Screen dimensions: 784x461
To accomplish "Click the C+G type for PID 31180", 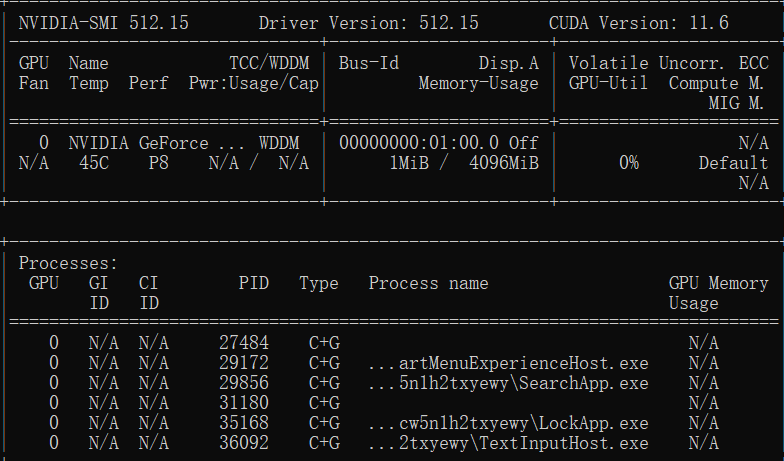I will [324, 403].
